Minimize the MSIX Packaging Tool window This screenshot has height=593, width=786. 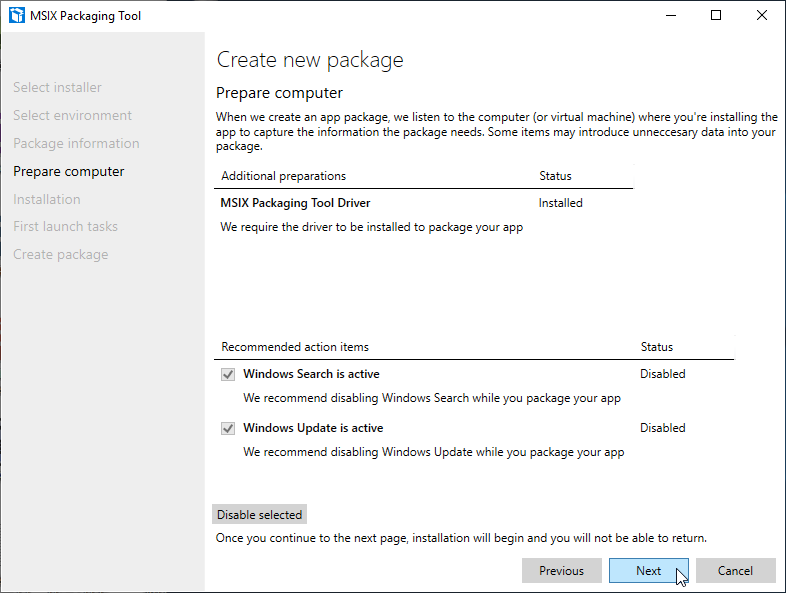[x=670, y=16]
